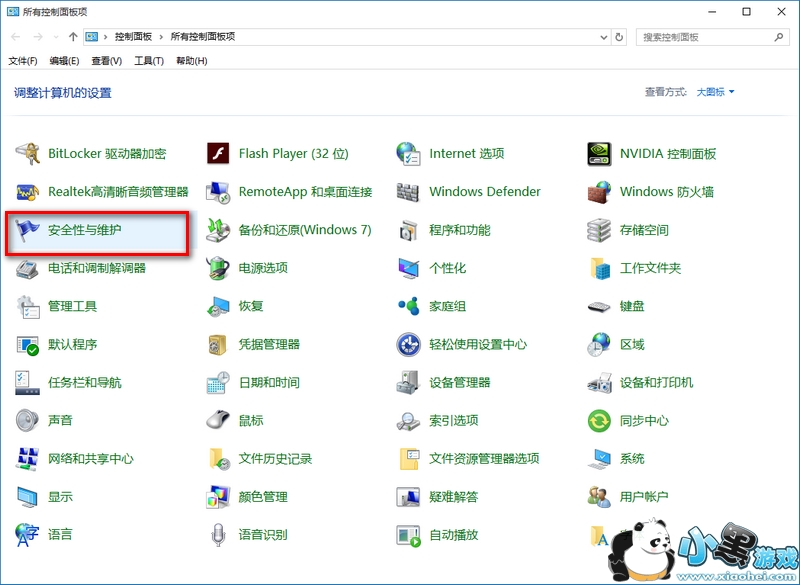Click the 搜索控制面板 search box
Screen dimensions: 800x585
click(712, 37)
